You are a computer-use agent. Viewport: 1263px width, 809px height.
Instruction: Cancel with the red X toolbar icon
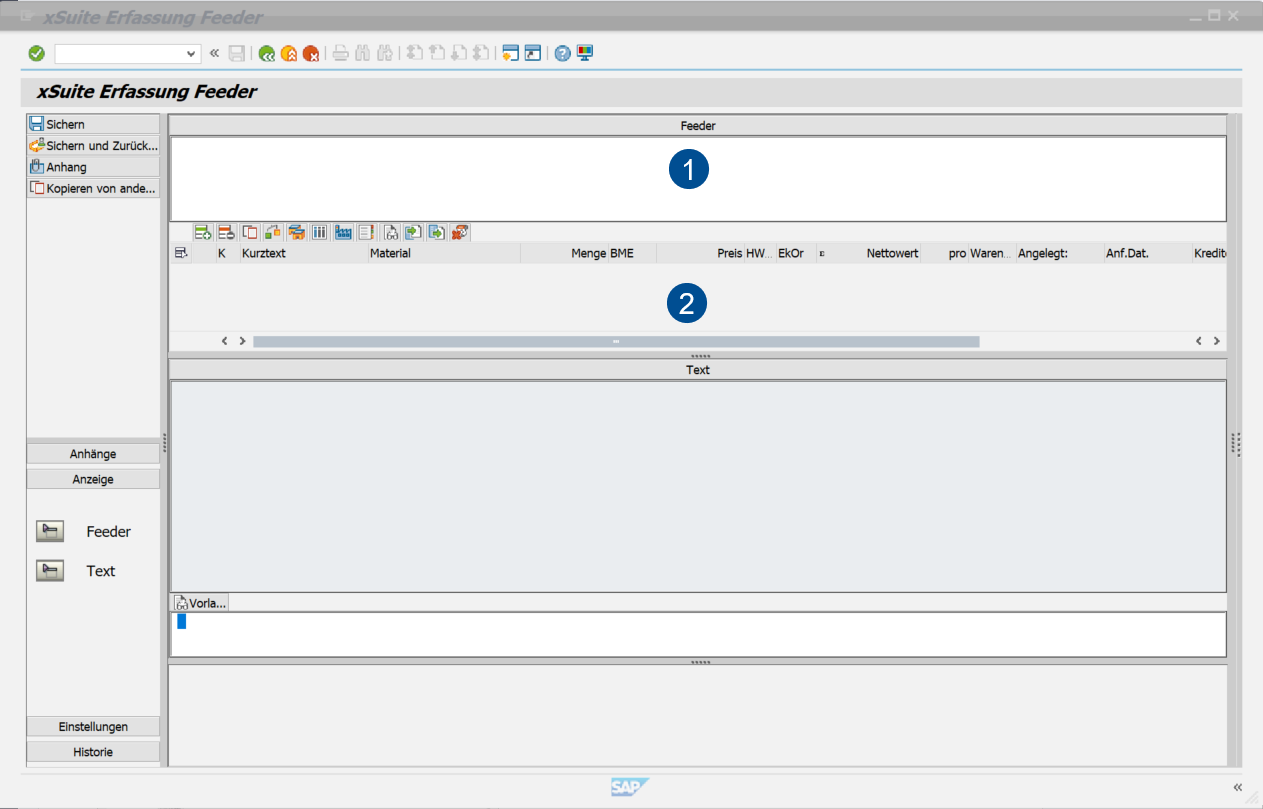click(x=310, y=53)
